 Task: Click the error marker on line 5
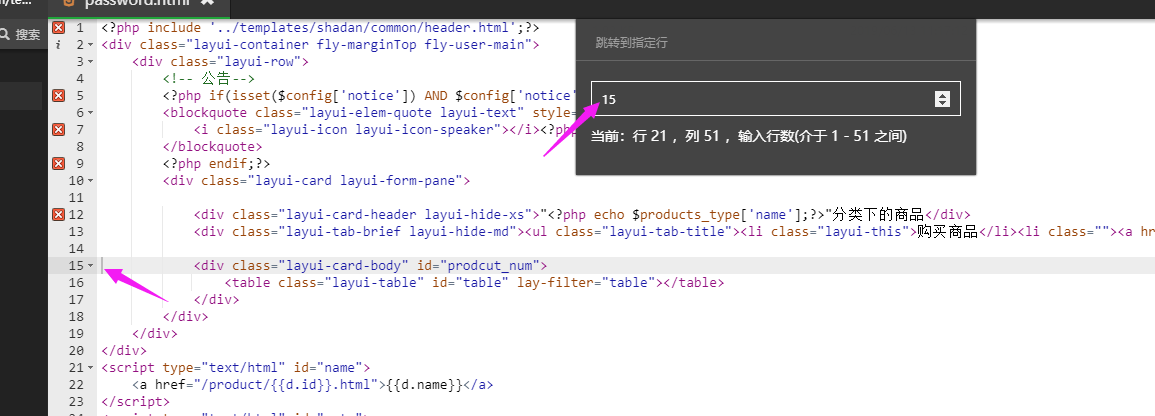(59, 96)
